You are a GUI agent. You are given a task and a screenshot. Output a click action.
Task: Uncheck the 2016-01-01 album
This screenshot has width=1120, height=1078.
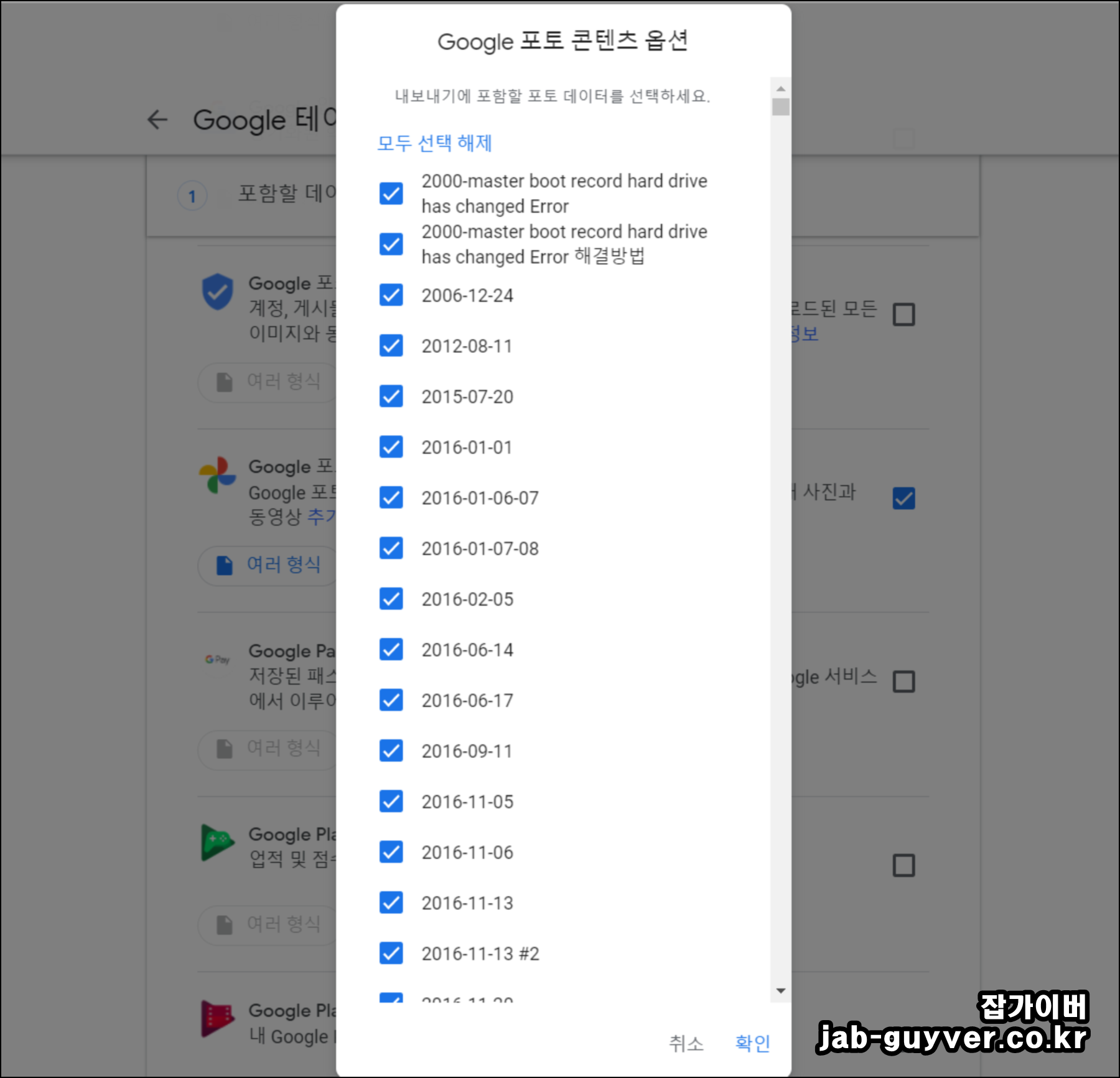391,447
